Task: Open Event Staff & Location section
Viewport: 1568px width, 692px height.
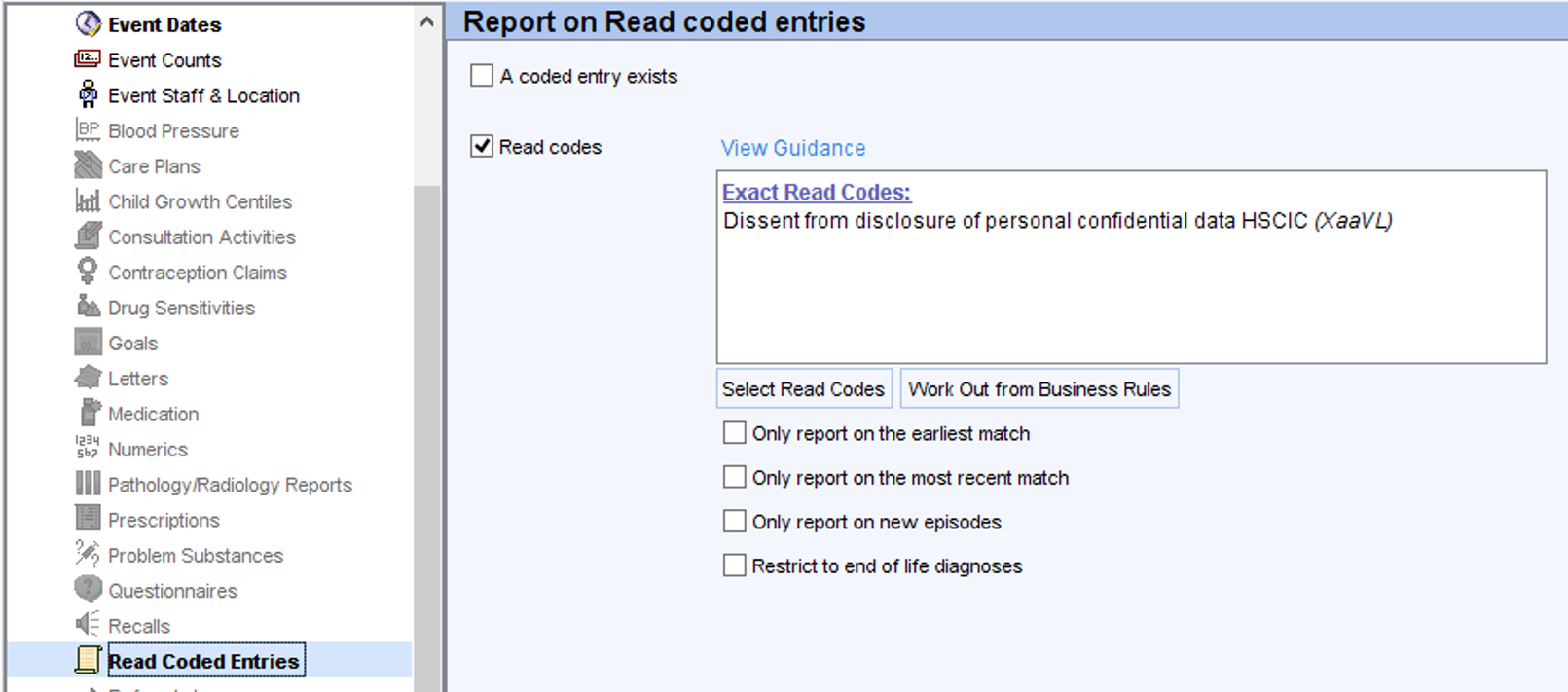Action: click(x=203, y=95)
